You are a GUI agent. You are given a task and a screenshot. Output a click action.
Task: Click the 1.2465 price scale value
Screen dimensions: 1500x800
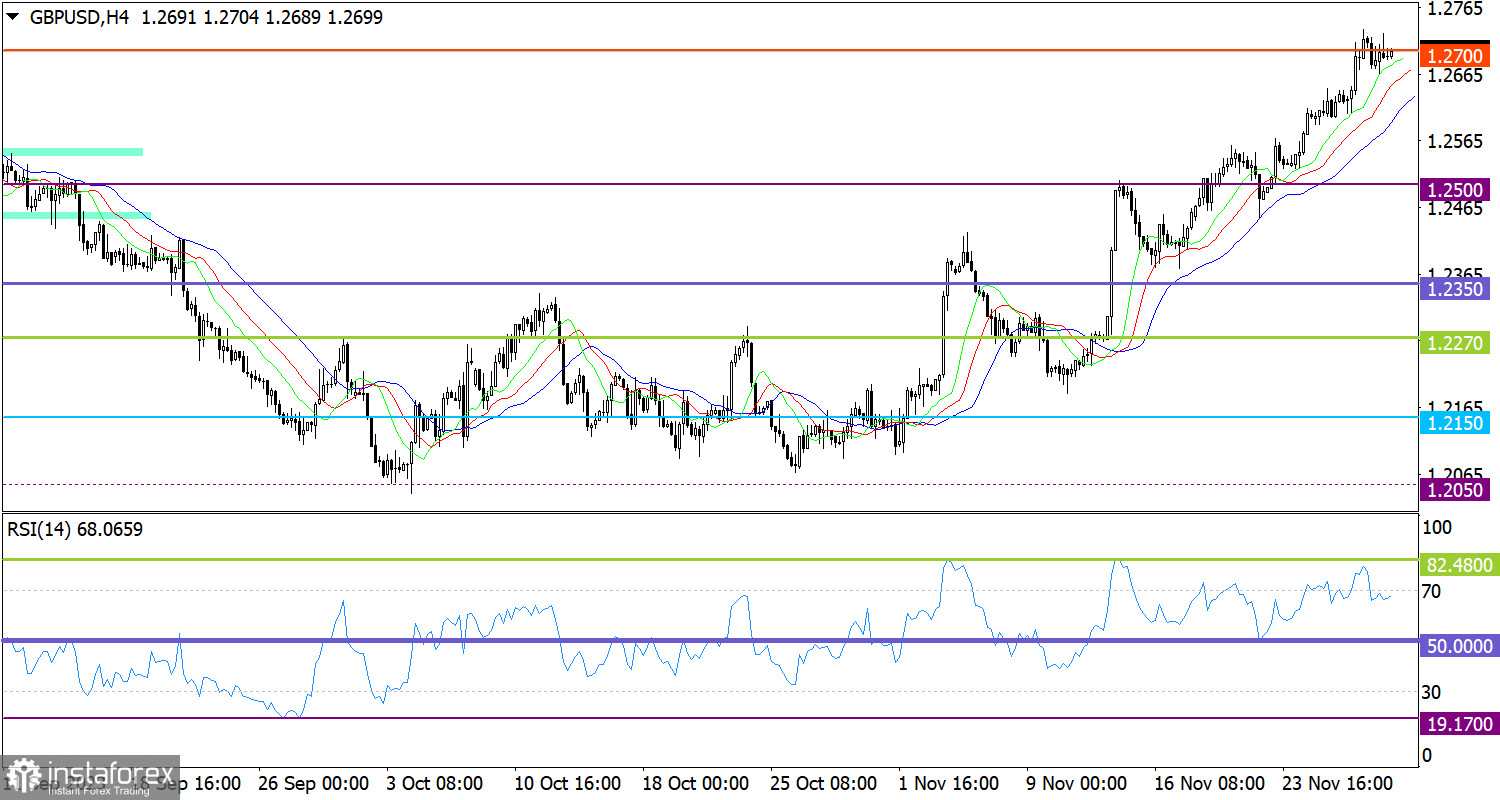[x=1454, y=208]
